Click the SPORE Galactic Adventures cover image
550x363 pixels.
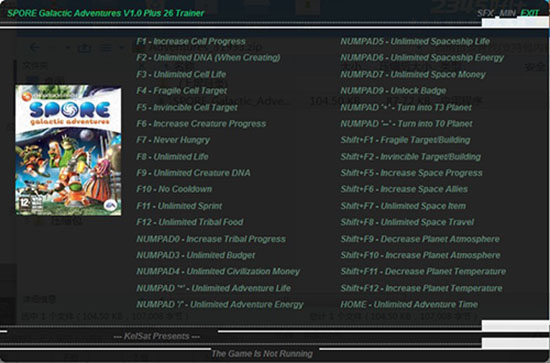pos(68,150)
